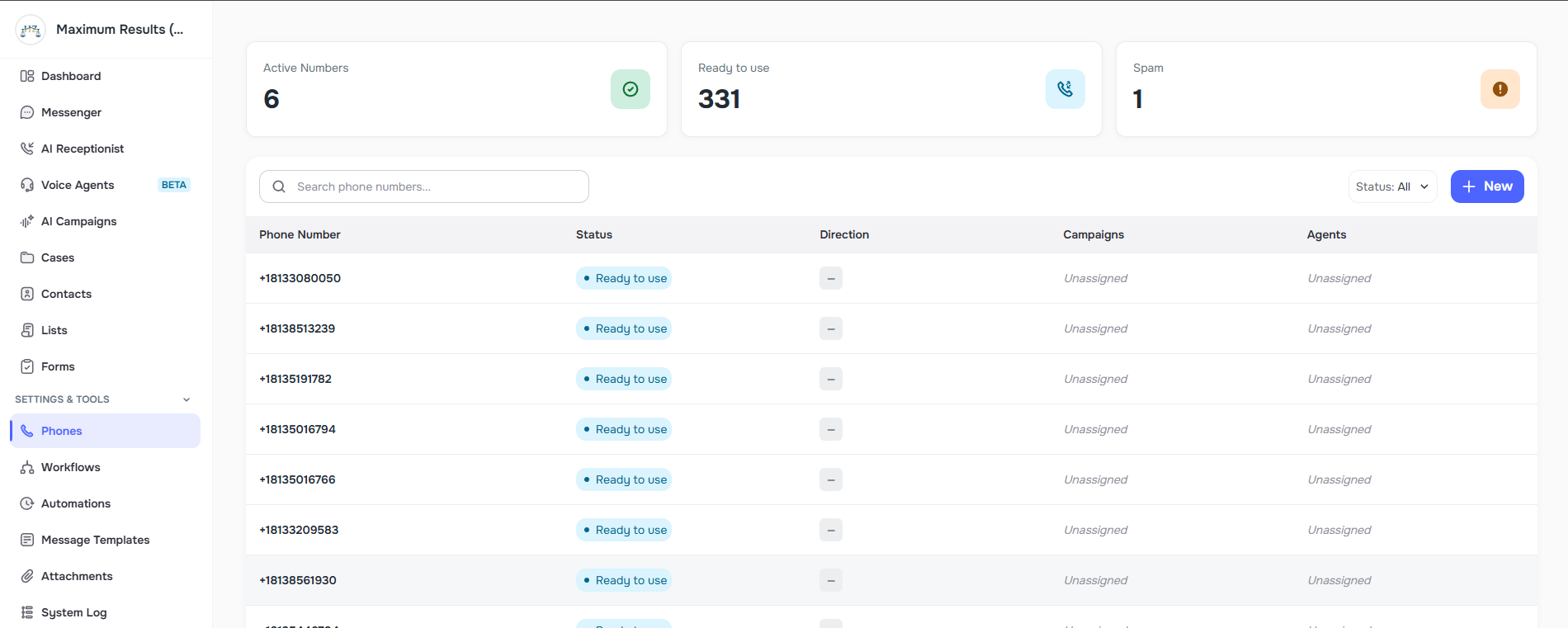Click the Lists icon in sidebar
1568x628 pixels.
pos(27,330)
